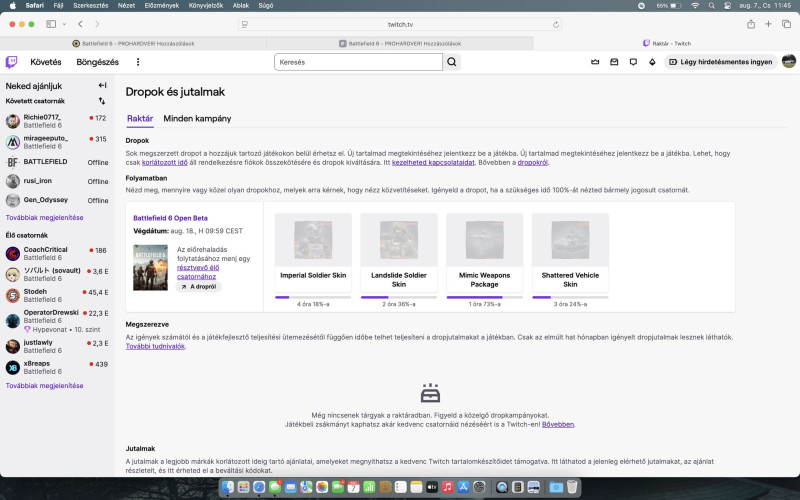Click the Követés nav link
The image size is (800, 500).
(x=46, y=62)
